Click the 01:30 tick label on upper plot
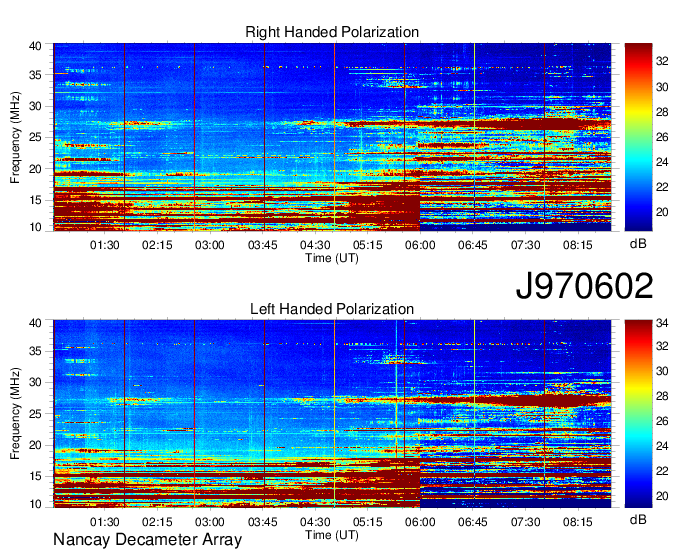This screenshot has height=552, width=680. coord(105,245)
